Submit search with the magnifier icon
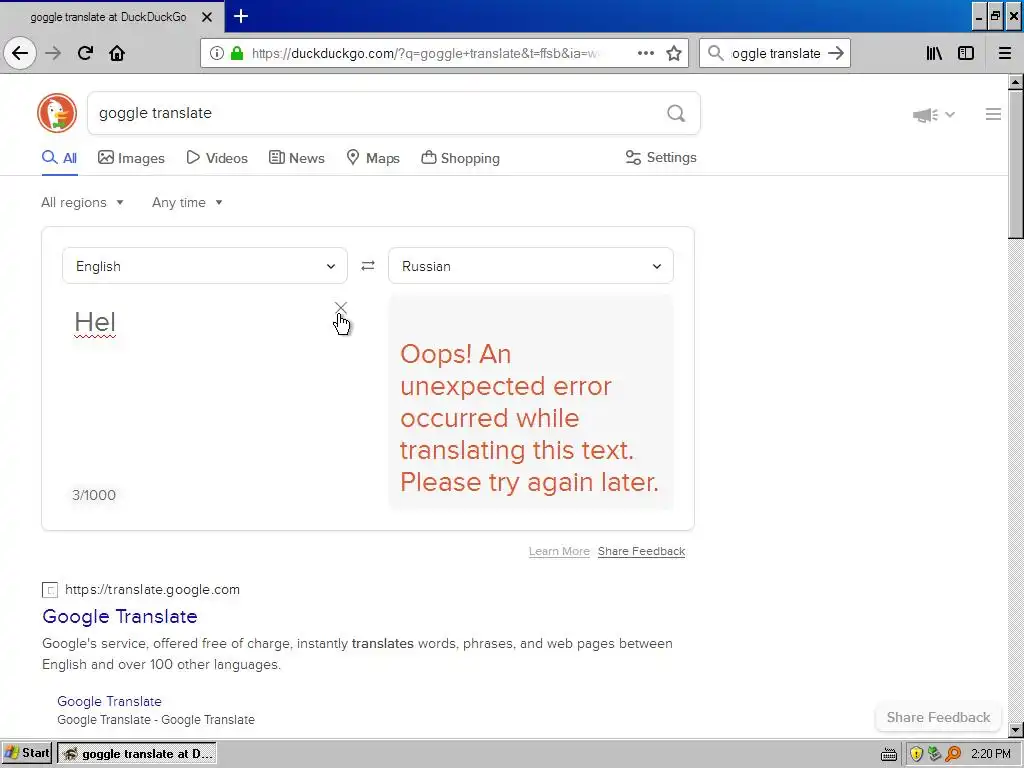1024x768 pixels. click(676, 113)
